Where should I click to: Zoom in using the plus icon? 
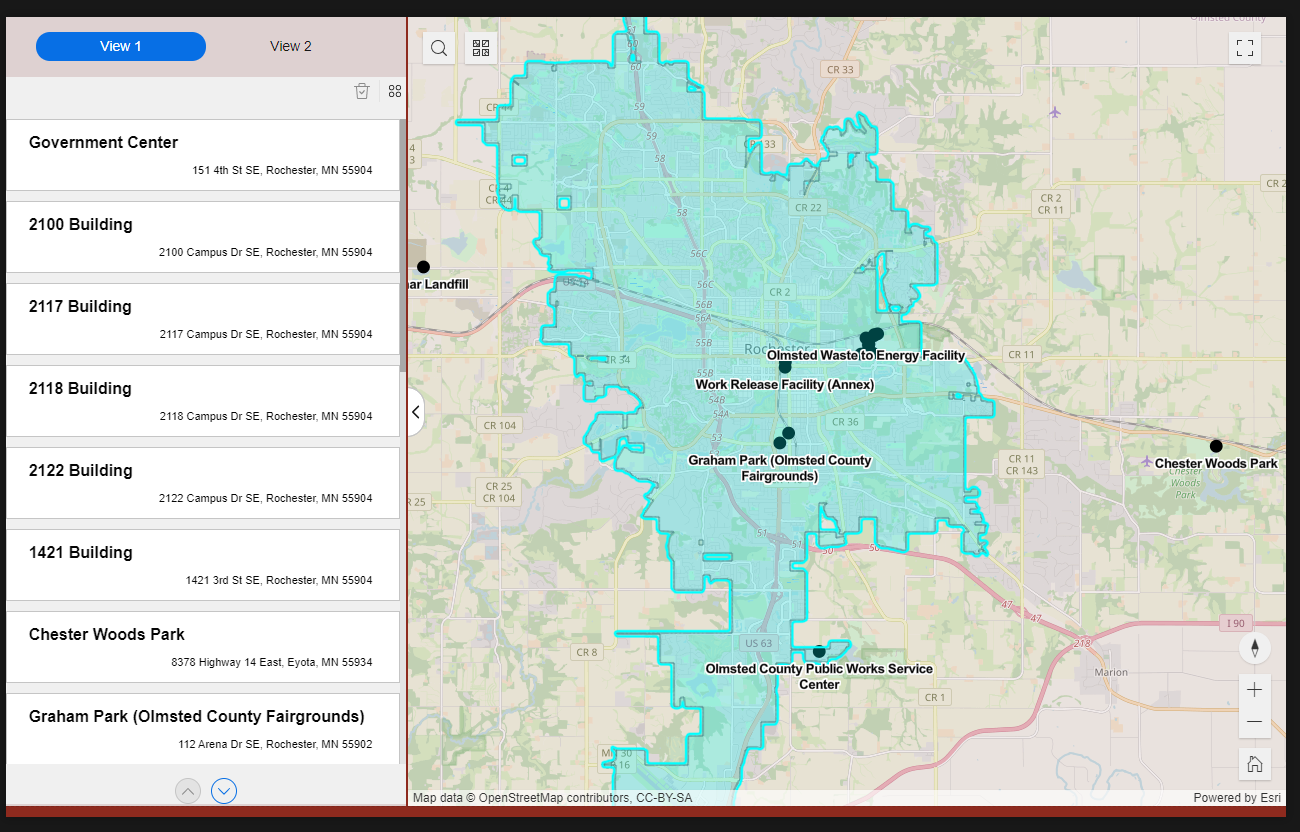click(1254, 689)
